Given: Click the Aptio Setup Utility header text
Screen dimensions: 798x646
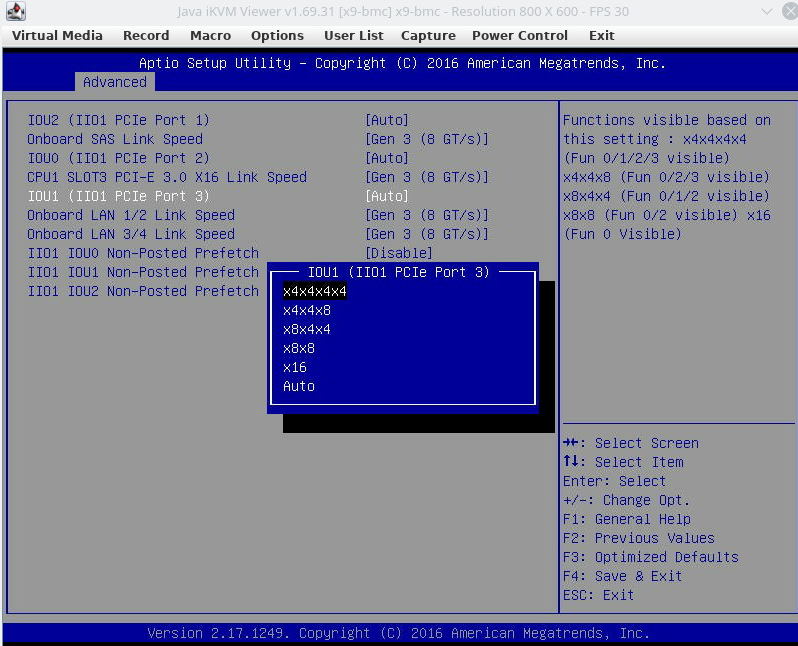Looking at the screenshot, I should tap(402, 63).
